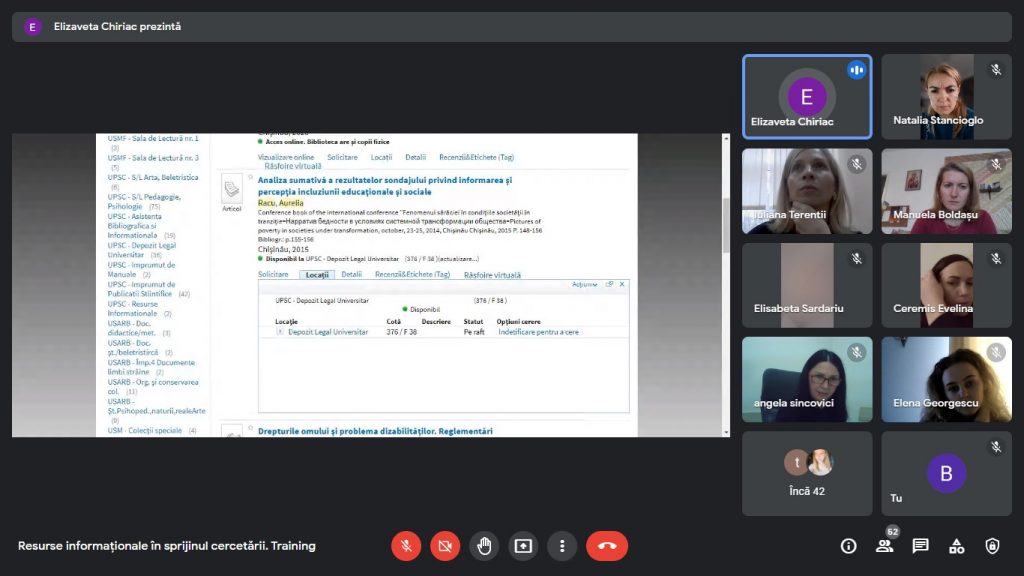Viewport: 1024px width, 576px height.
Task: Open the chat panel icon
Action: pos(921,546)
